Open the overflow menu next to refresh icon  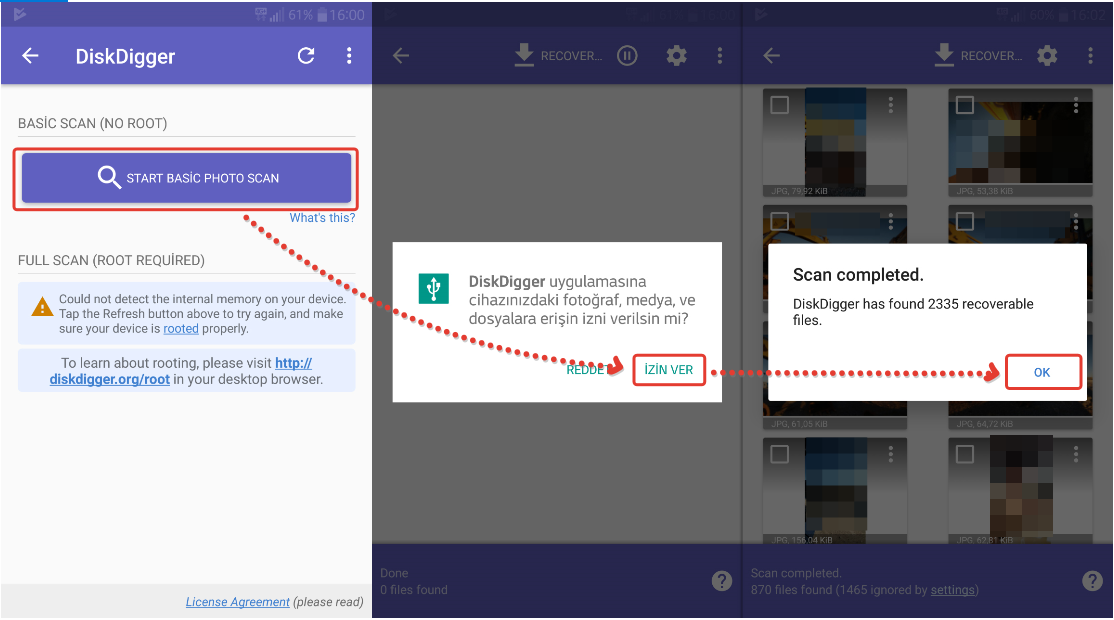click(x=349, y=56)
